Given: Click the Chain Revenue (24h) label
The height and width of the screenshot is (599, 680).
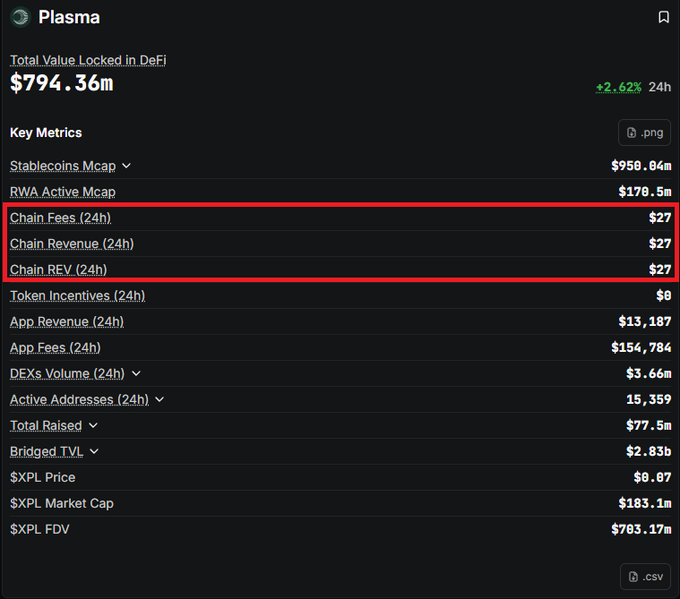Looking at the screenshot, I should pyautogui.click(x=72, y=244).
